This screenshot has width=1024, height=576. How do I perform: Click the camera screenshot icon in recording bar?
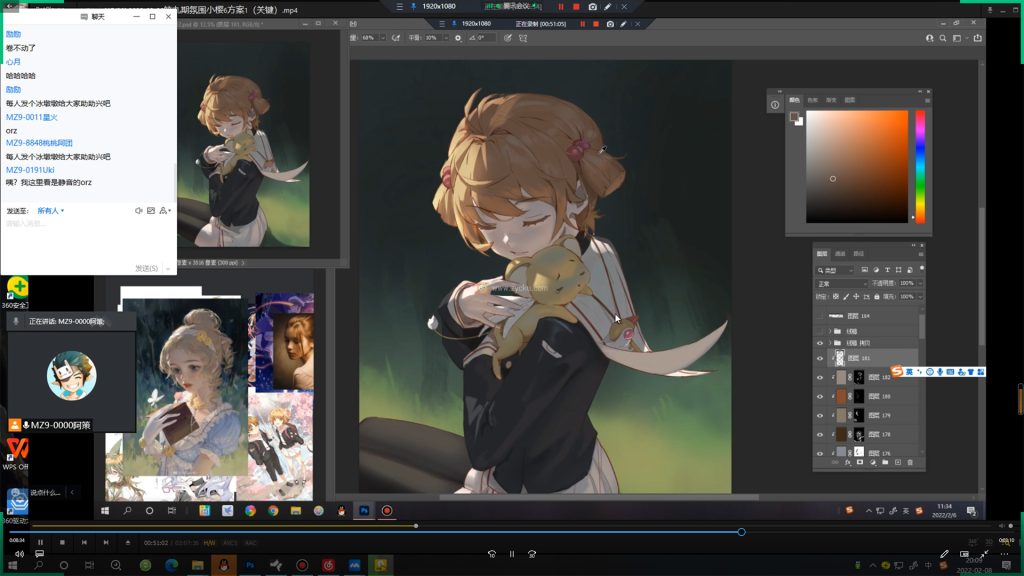click(592, 6)
